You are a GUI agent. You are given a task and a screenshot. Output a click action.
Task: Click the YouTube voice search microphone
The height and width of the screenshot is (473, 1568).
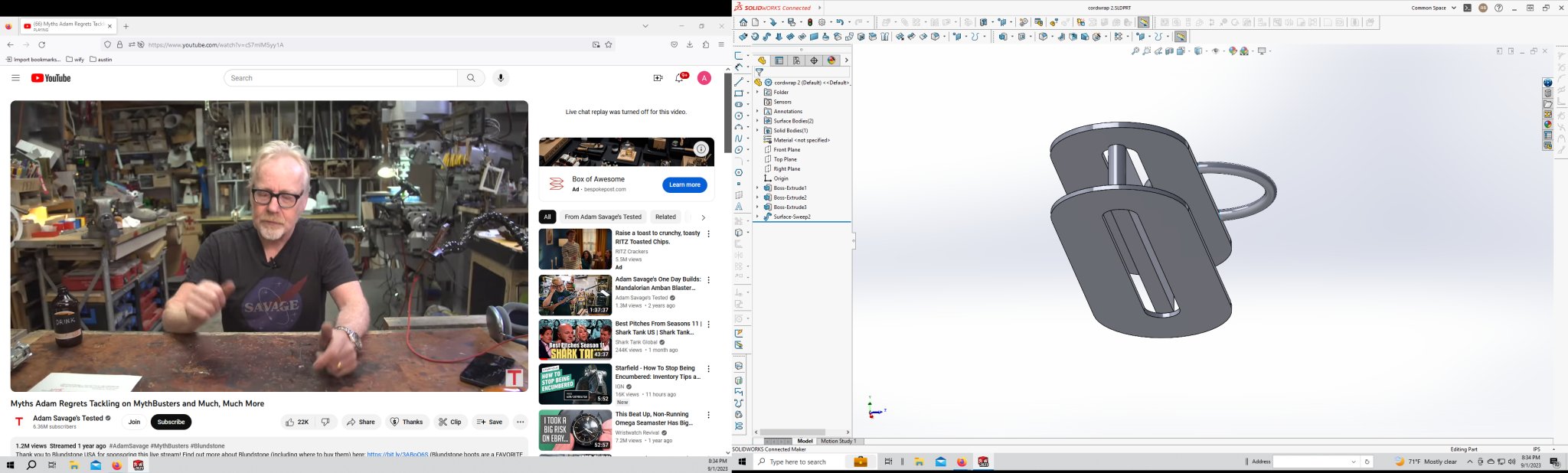point(501,78)
